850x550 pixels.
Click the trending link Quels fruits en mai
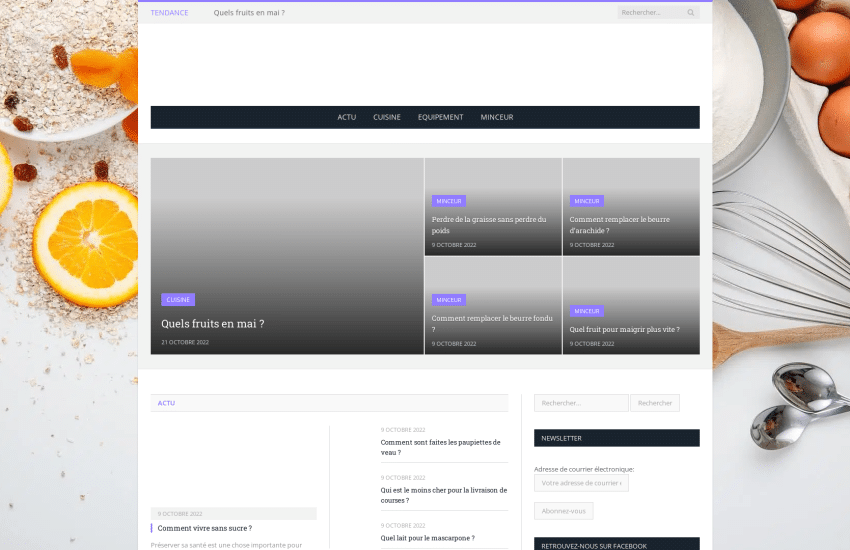point(249,13)
